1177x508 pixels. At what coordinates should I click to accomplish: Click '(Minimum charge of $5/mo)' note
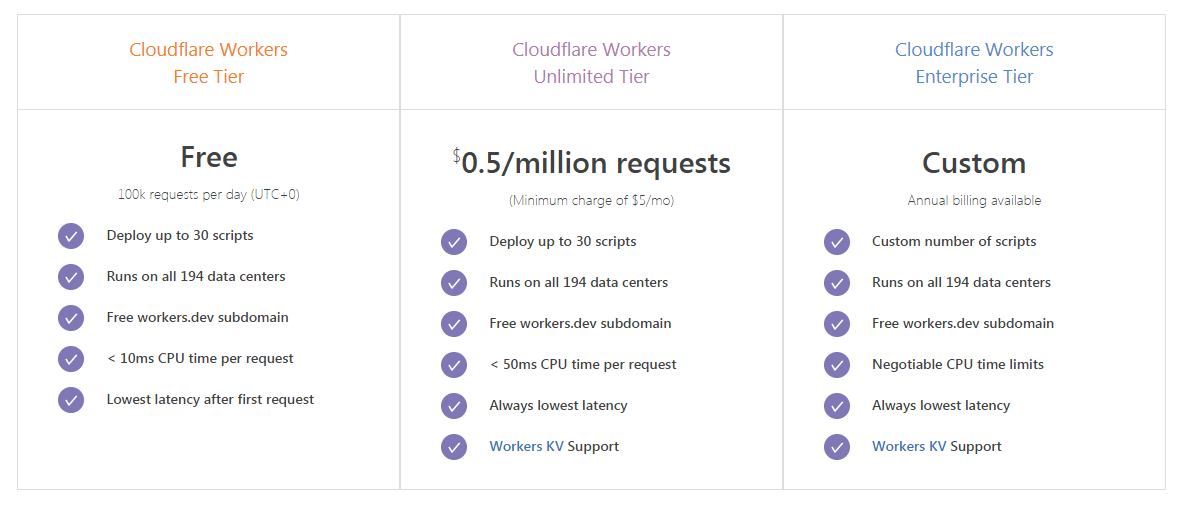[x=592, y=201]
